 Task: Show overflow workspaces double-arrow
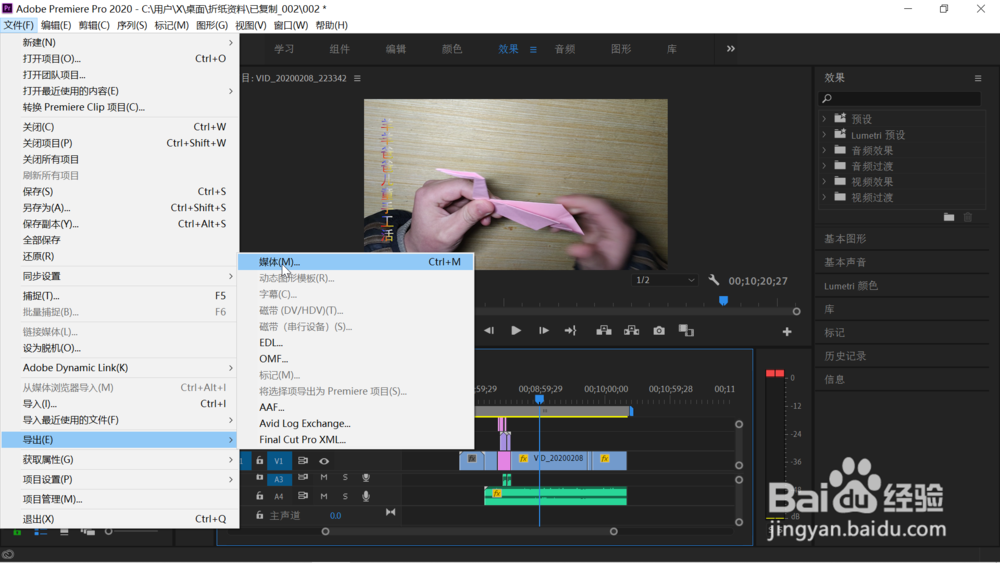point(731,48)
